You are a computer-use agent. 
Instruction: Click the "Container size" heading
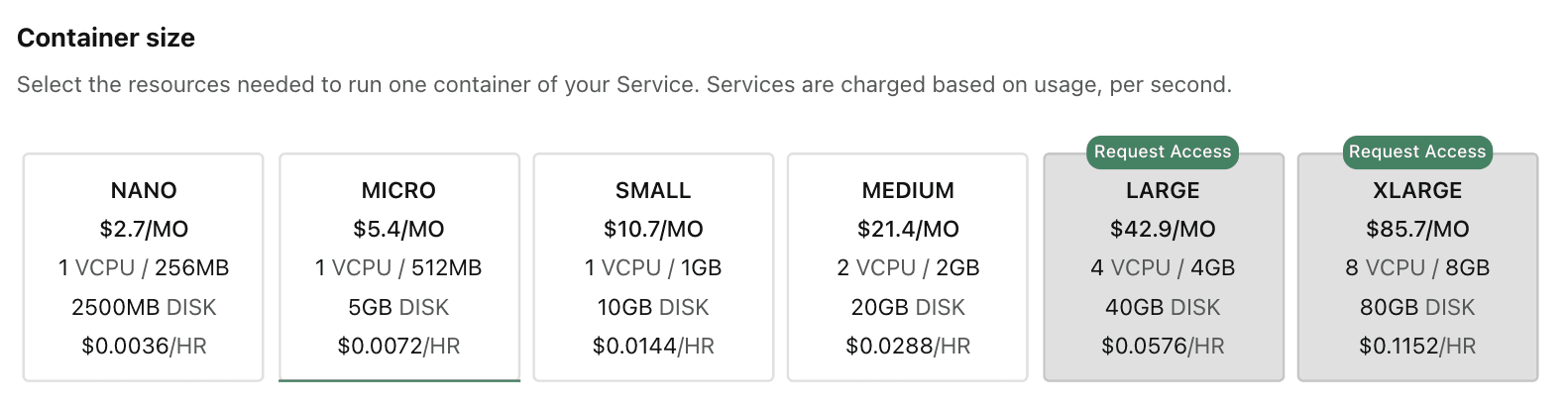click(106, 38)
